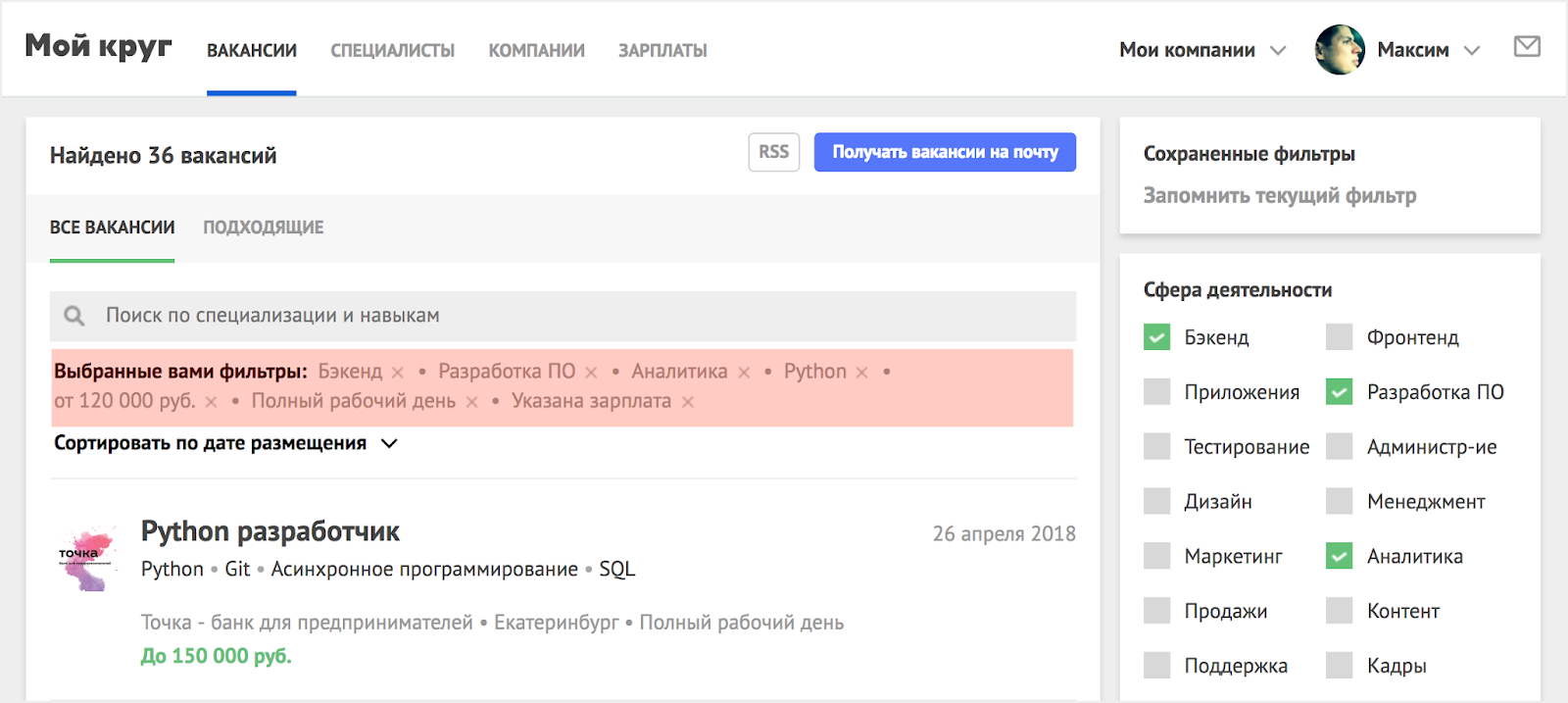This screenshot has height=703, width=1568.
Task: Uncheck the Бэкенд checkbox
Action: [1156, 337]
